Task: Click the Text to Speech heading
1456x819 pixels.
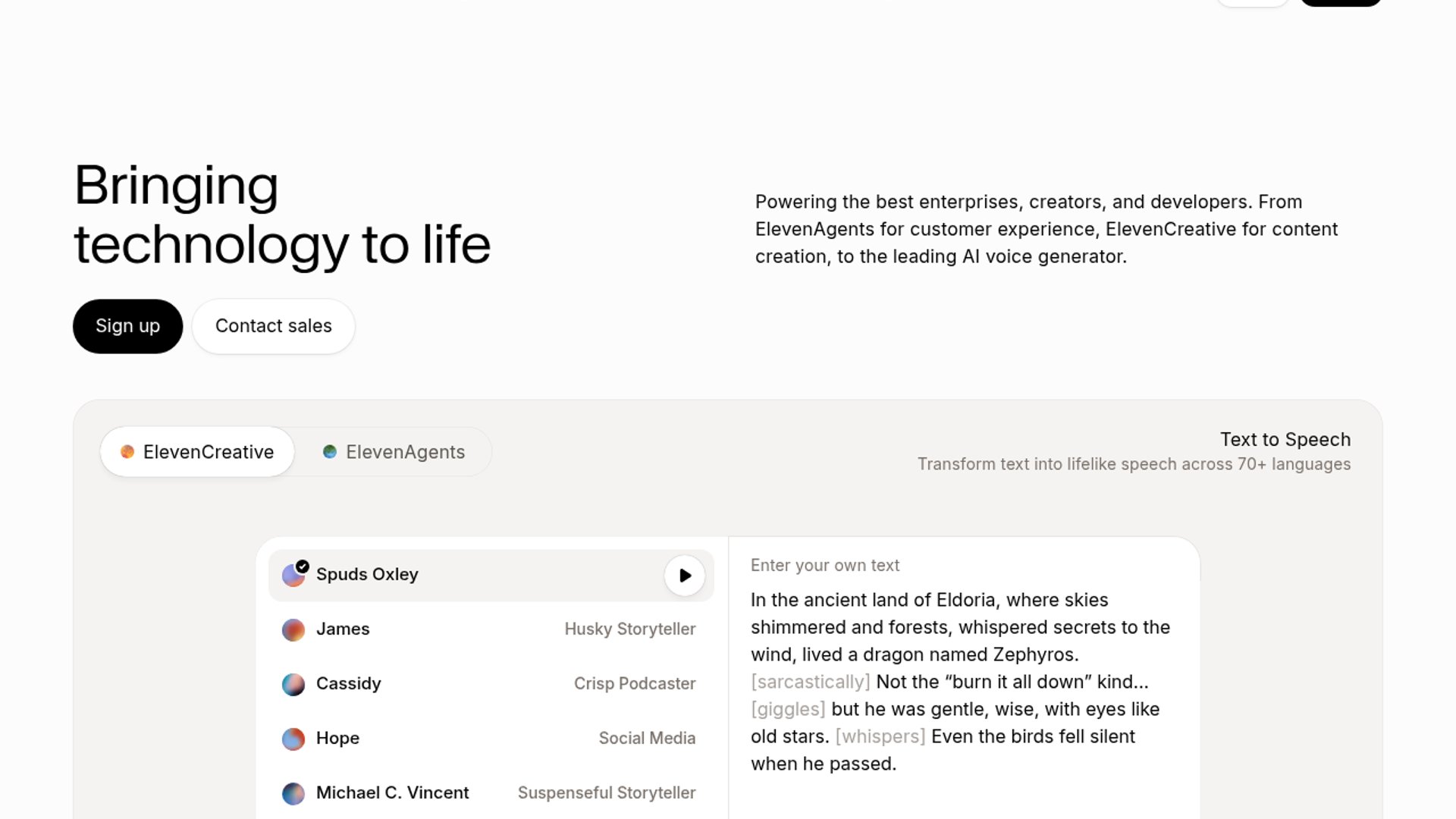Action: click(1285, 440)
